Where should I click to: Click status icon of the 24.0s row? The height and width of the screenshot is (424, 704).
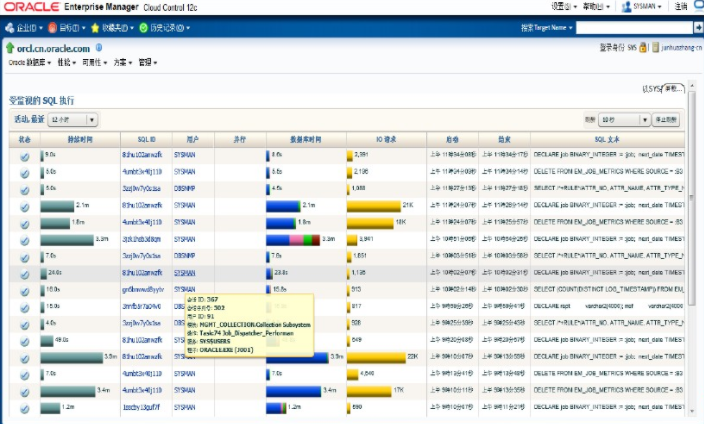[x=25, y=274]
